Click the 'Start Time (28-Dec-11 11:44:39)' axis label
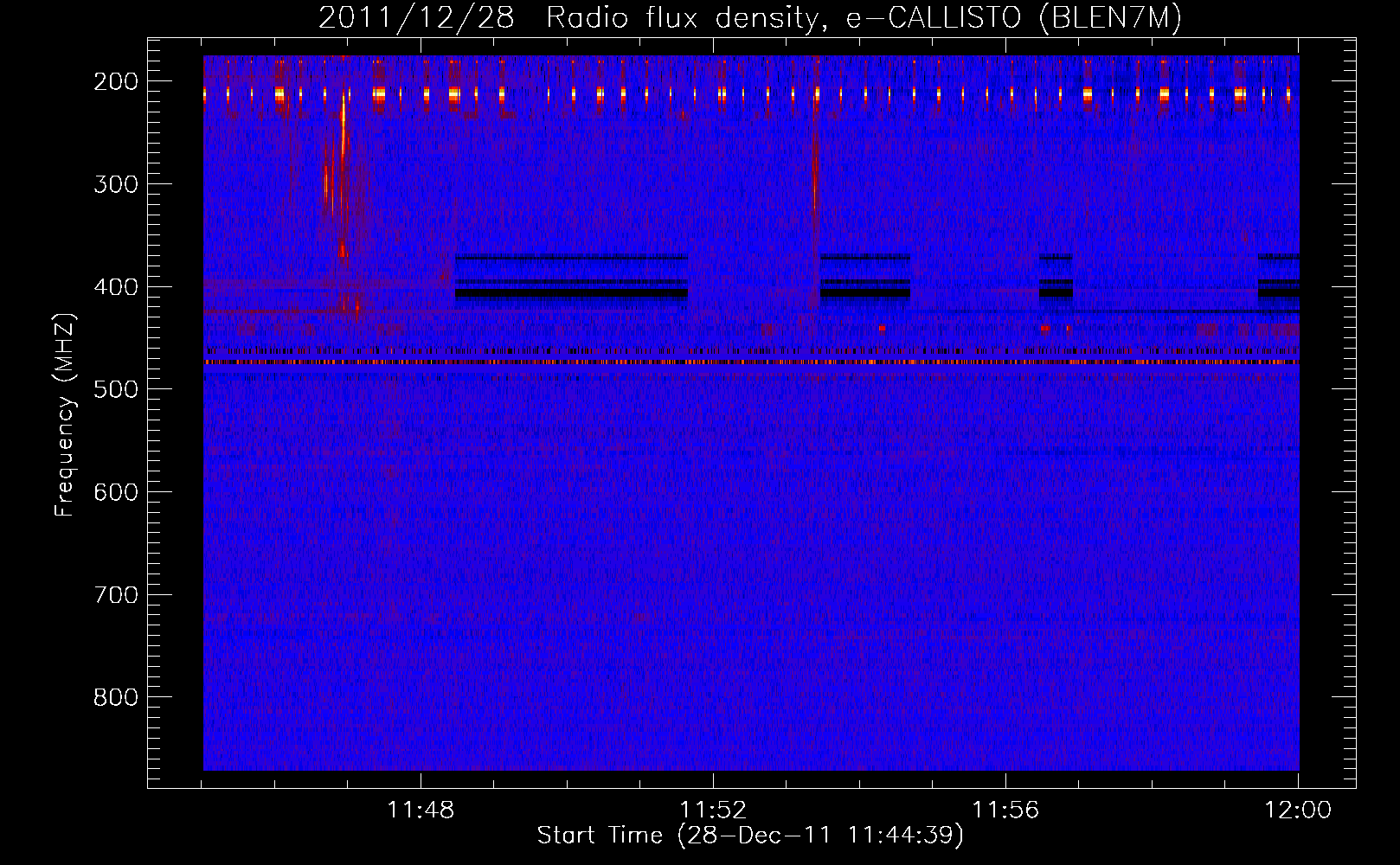The height and width of the screenshot is (865, 1400). tap(750, 836)
